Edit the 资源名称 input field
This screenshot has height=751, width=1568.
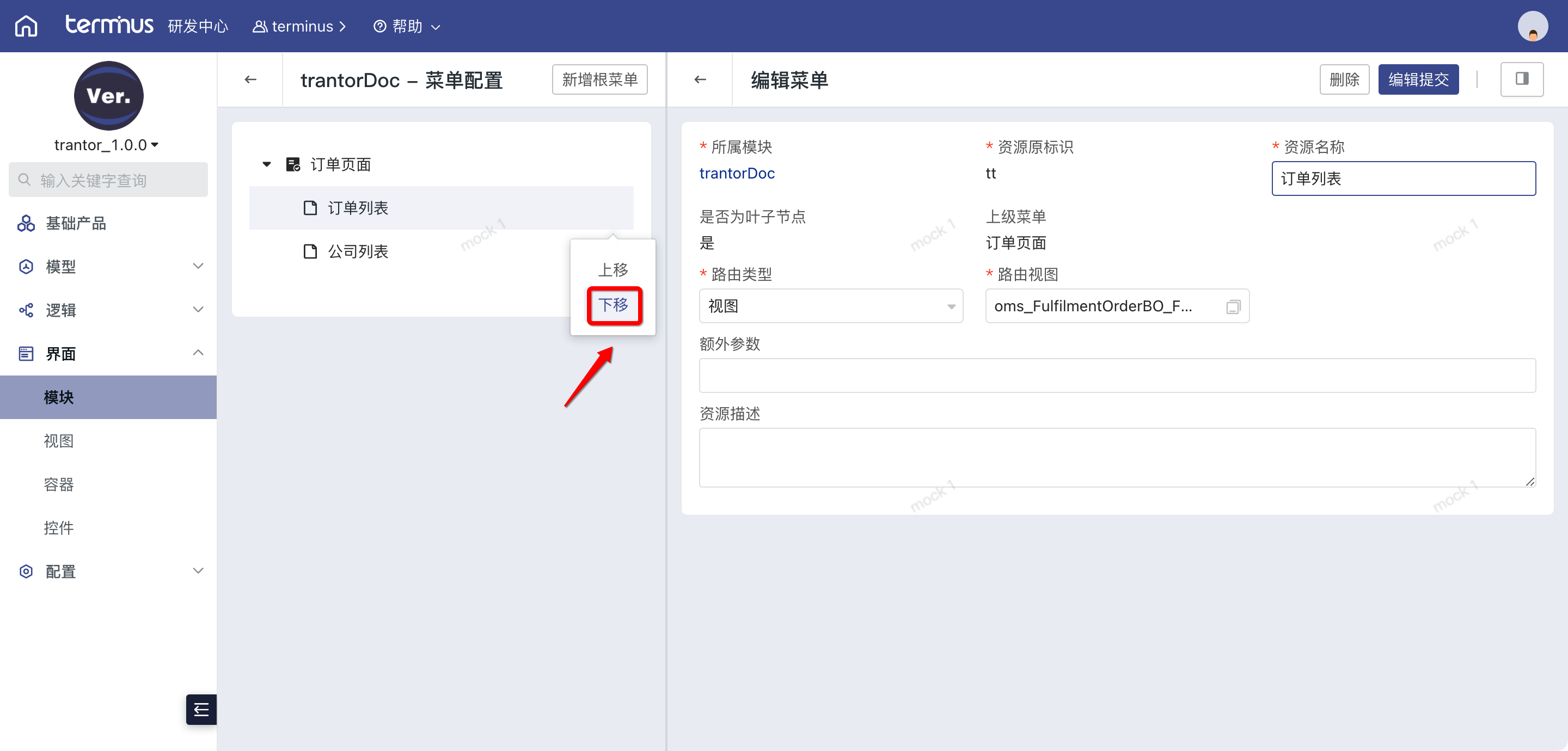[1404, 178]
